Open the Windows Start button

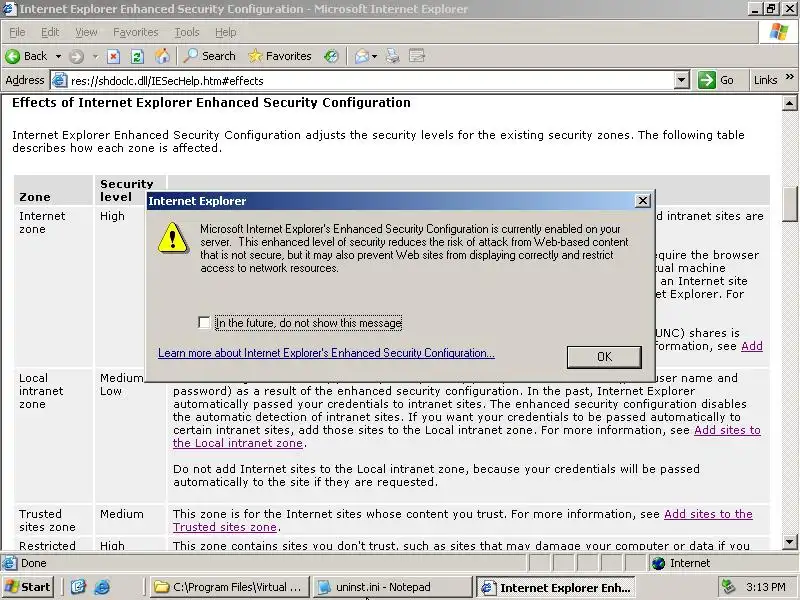(x=28, y=587)
